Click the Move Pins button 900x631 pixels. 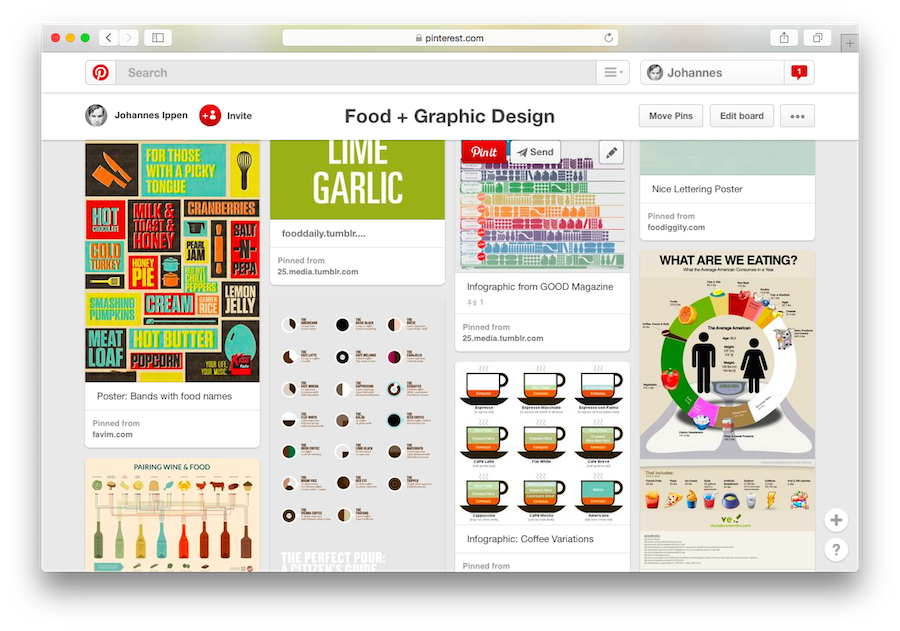click(x=671, y=116)
